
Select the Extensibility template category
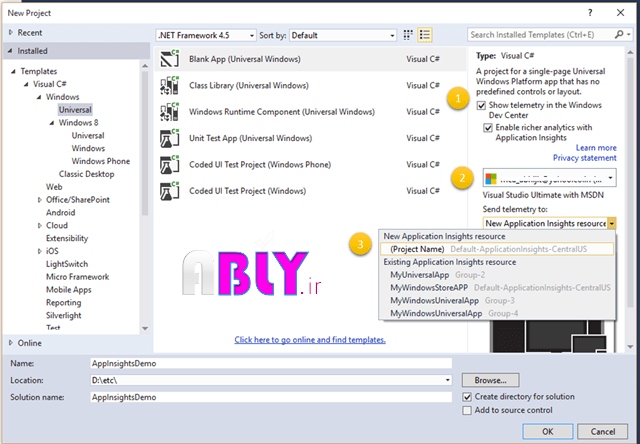(67, 238)
